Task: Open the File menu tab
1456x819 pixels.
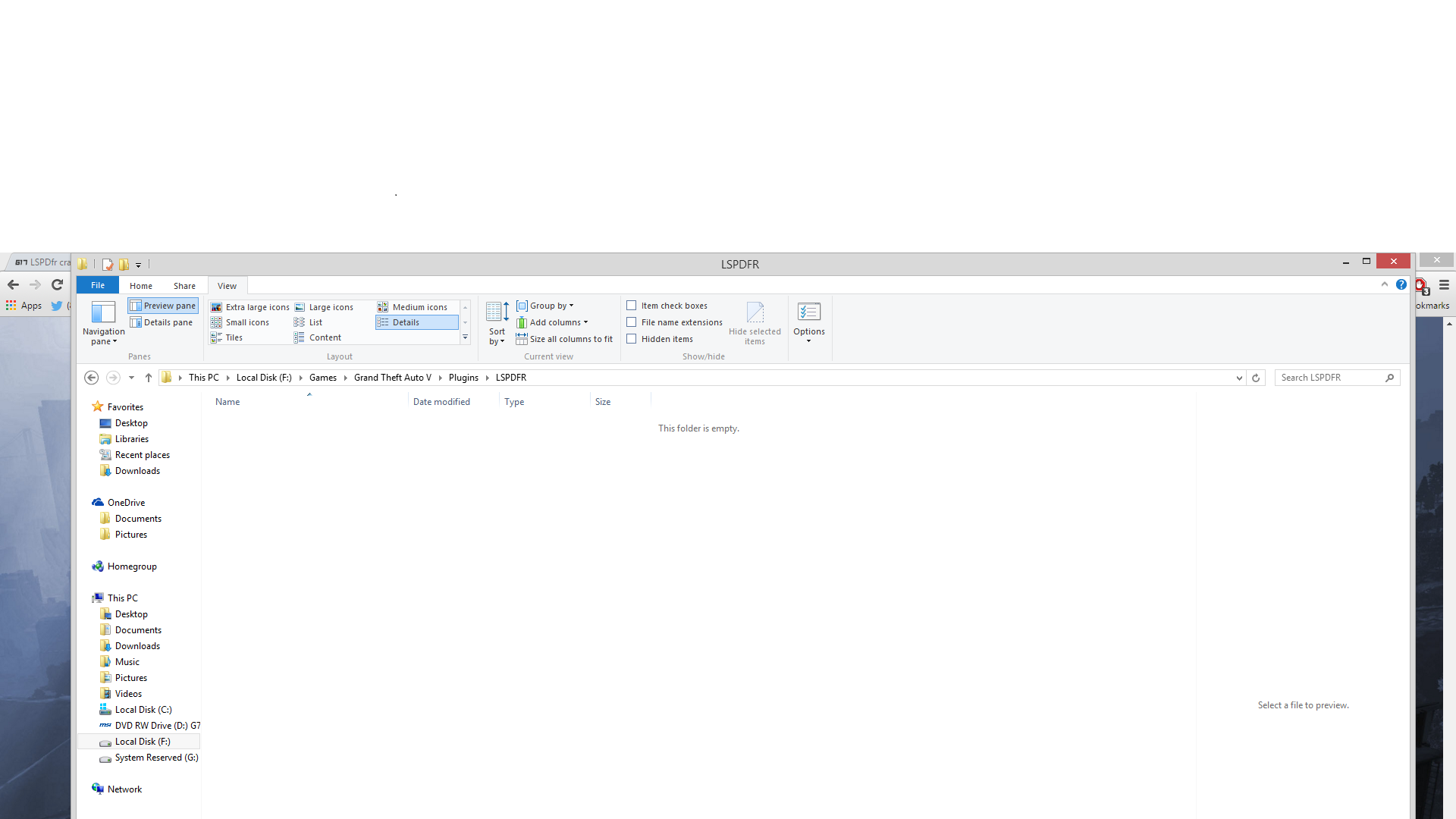Action: pyautogui.click(x=98, y=285)
